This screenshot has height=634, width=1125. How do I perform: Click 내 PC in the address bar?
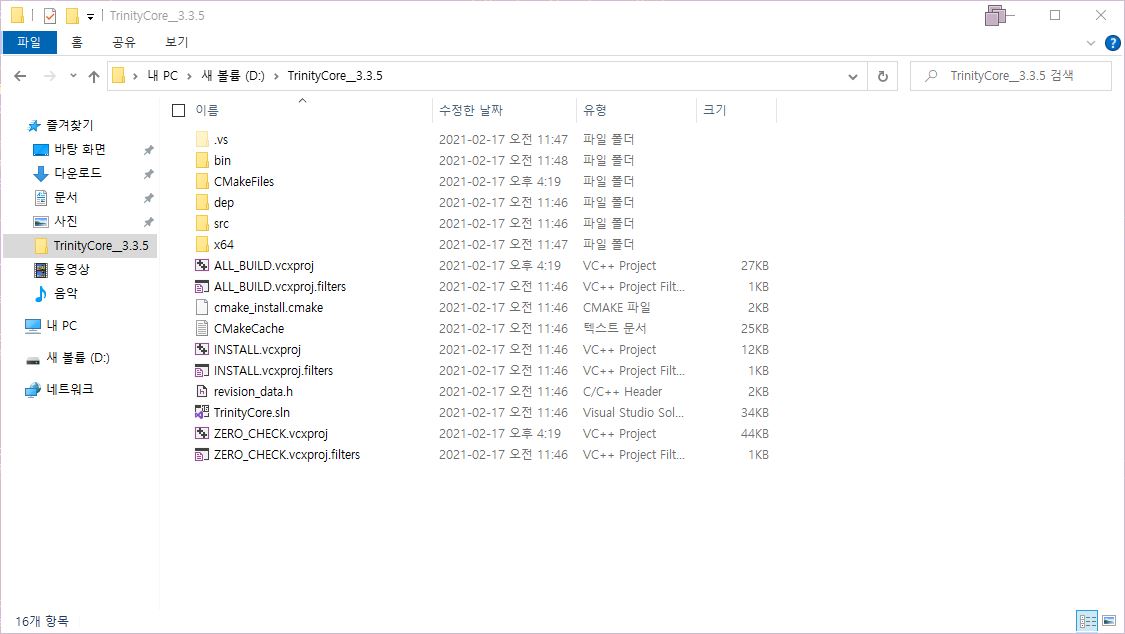tap(163, 76)
